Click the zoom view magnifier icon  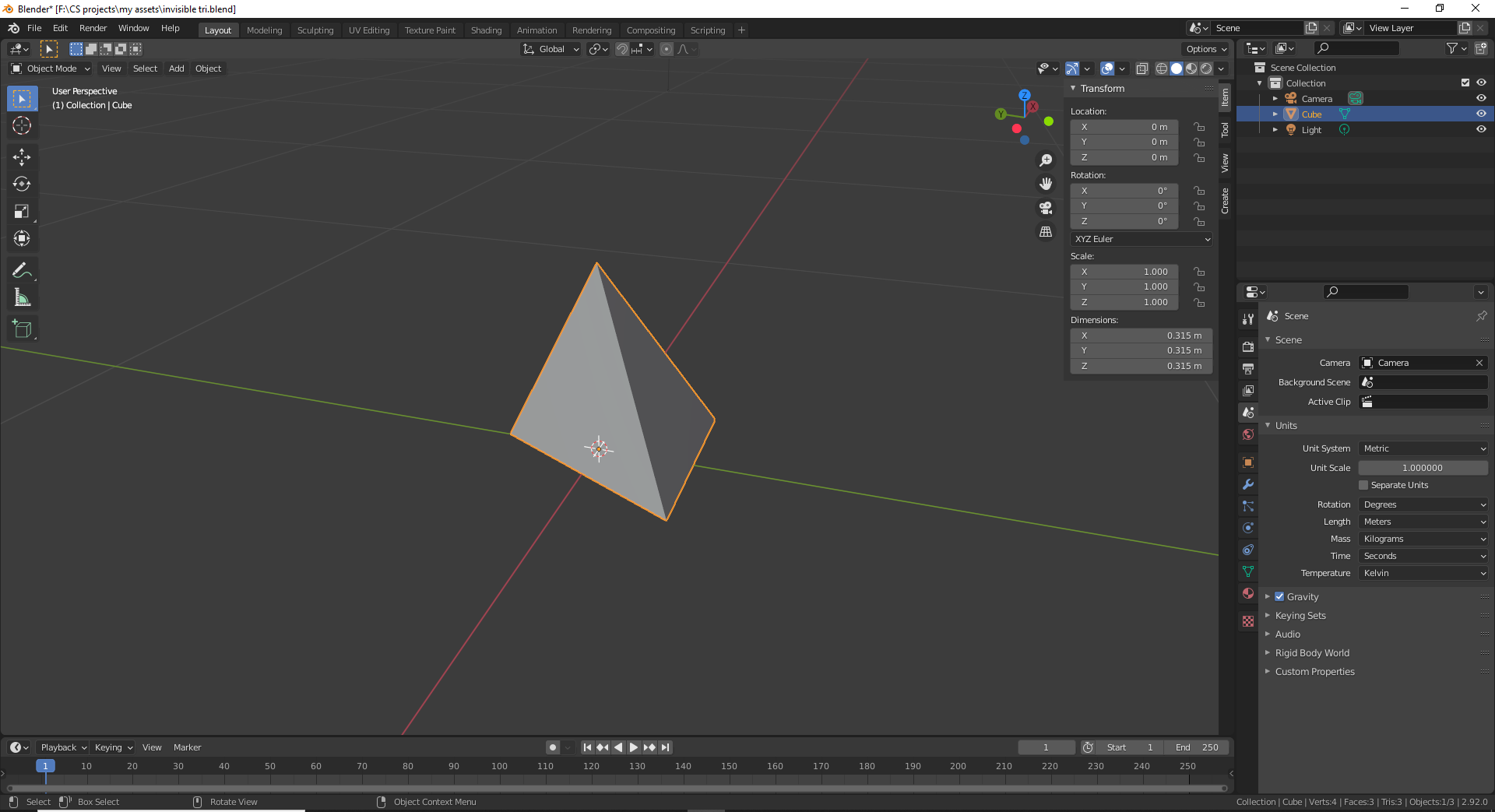click(1046, 160)
